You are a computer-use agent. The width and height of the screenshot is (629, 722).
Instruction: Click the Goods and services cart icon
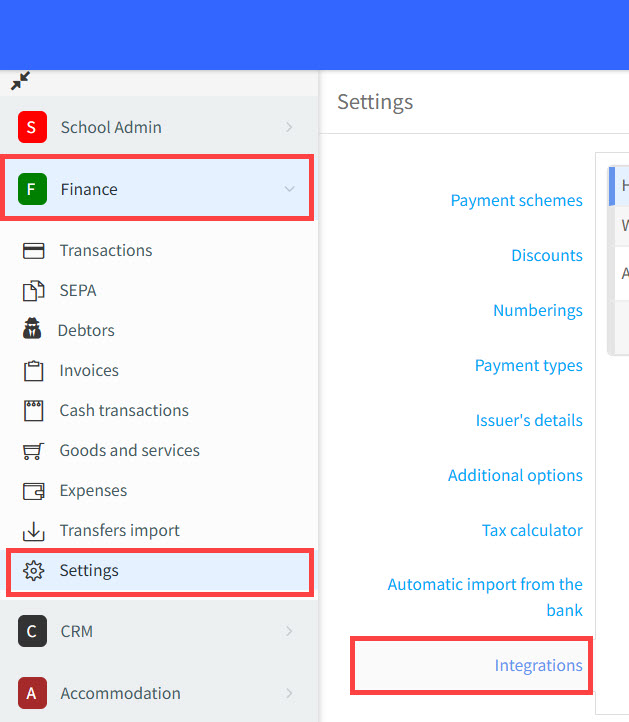[34, 451]
